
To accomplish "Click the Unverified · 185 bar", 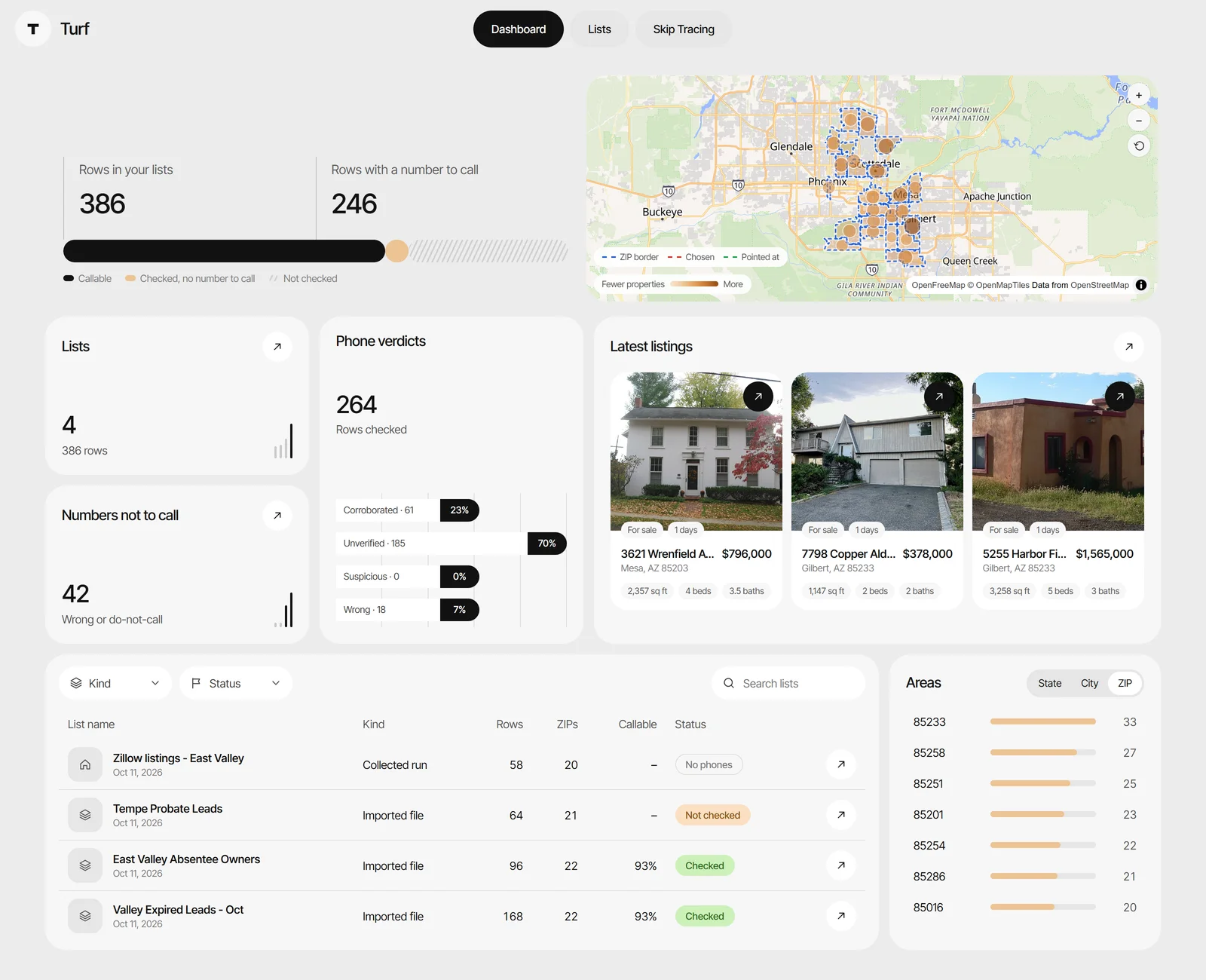I will (451, 544).
